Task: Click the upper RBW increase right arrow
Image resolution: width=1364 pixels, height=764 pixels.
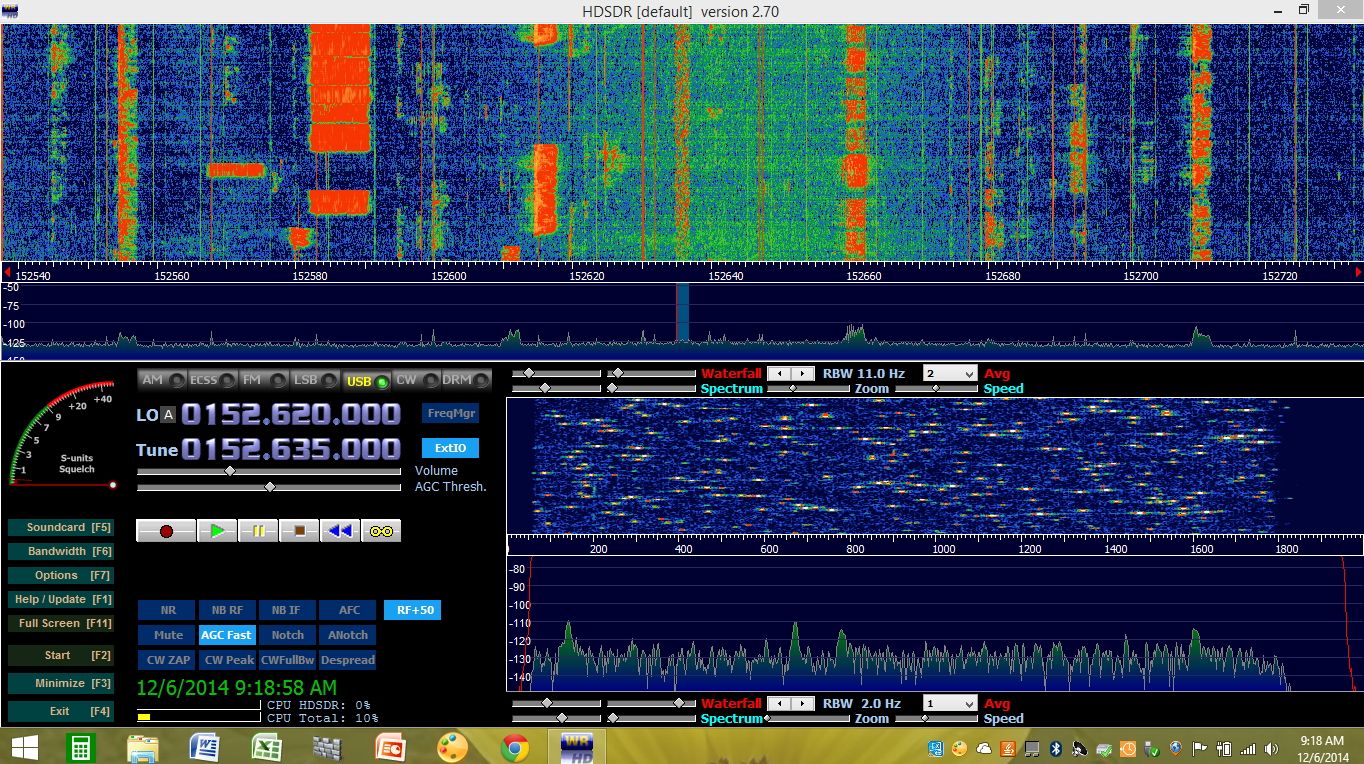Action: (803, 373)
